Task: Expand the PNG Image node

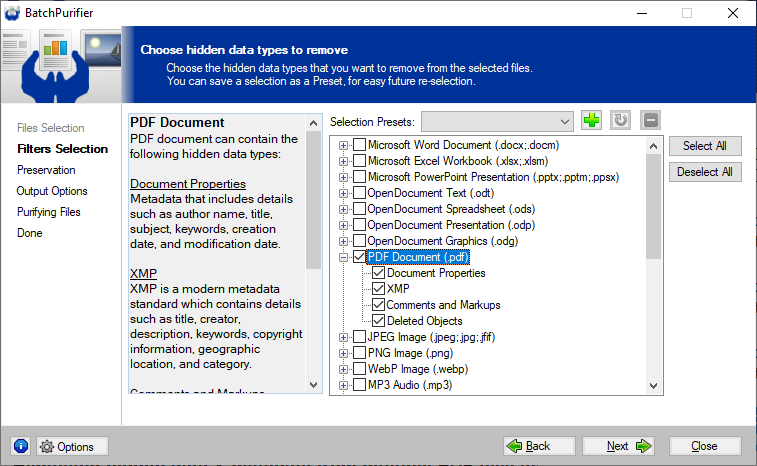Action: point(343,353)
